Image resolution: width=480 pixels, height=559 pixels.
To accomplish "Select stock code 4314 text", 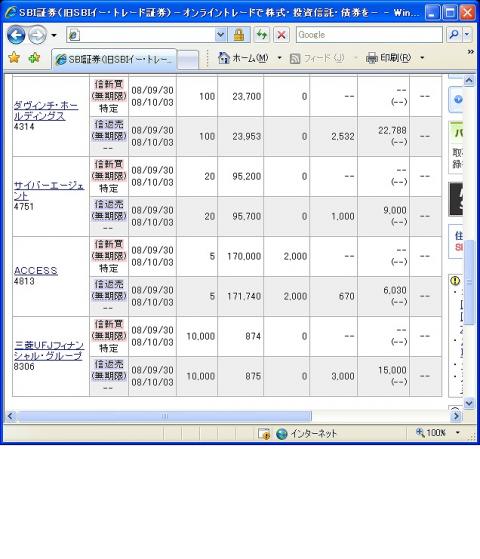I will click(x=24, y=127).
